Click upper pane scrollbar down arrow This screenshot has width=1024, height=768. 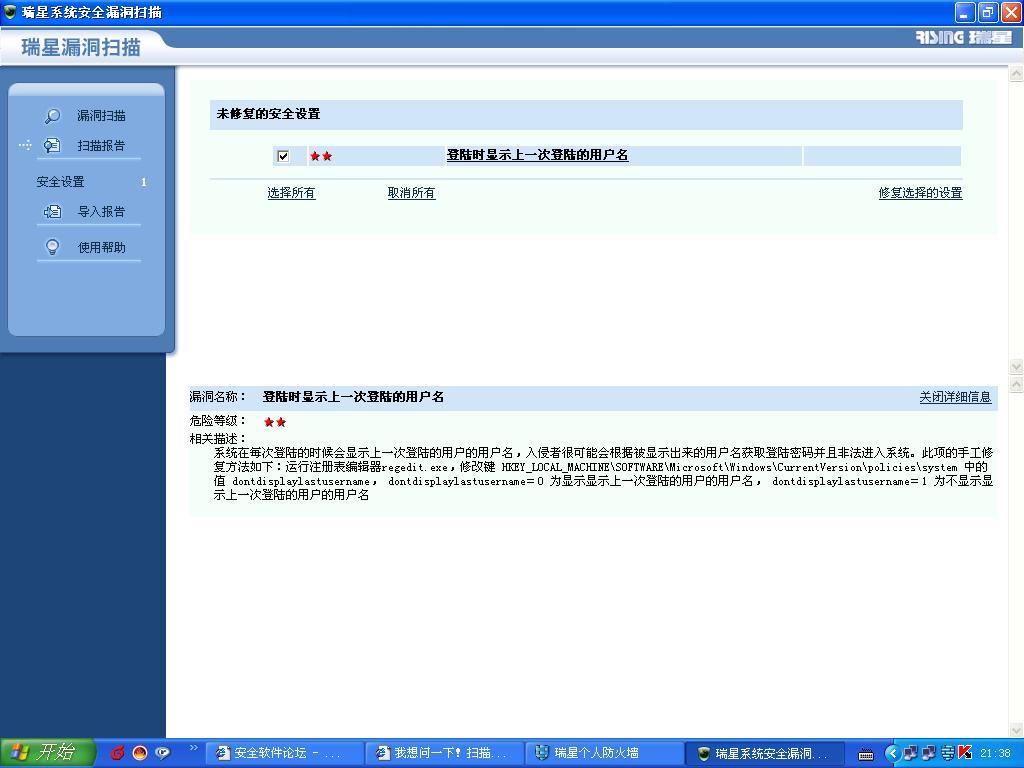[x=1016, y=366]
